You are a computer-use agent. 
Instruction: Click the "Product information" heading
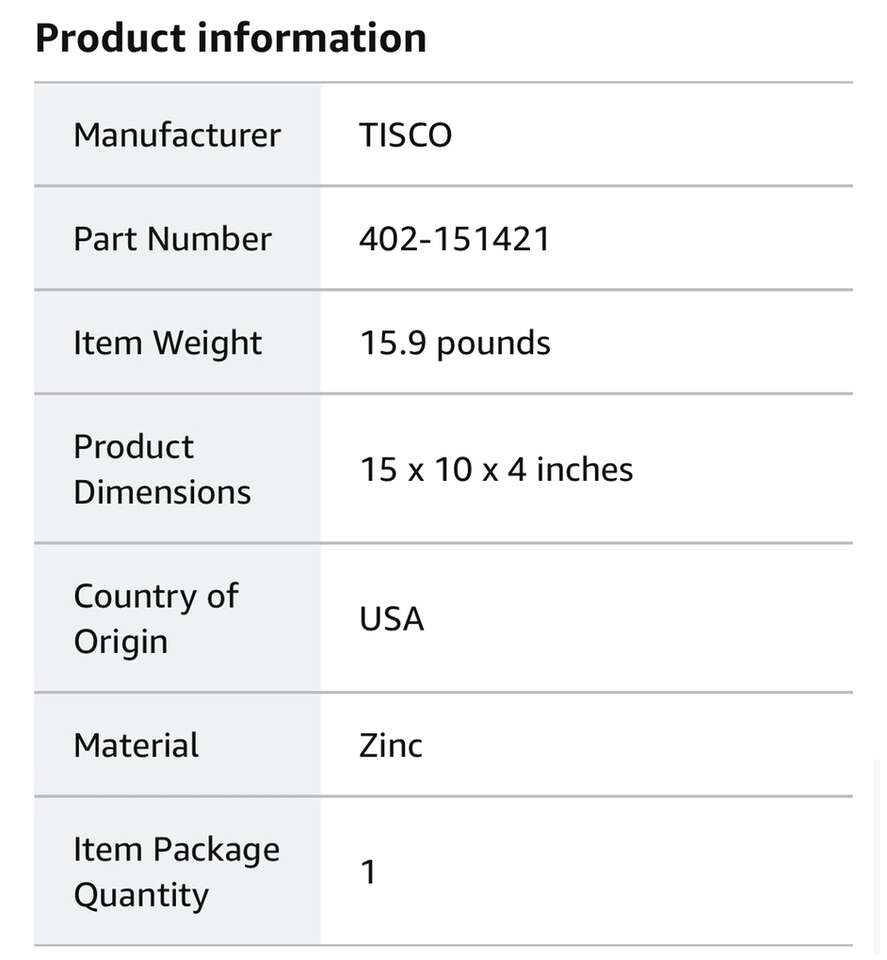[x=231, y=39]
